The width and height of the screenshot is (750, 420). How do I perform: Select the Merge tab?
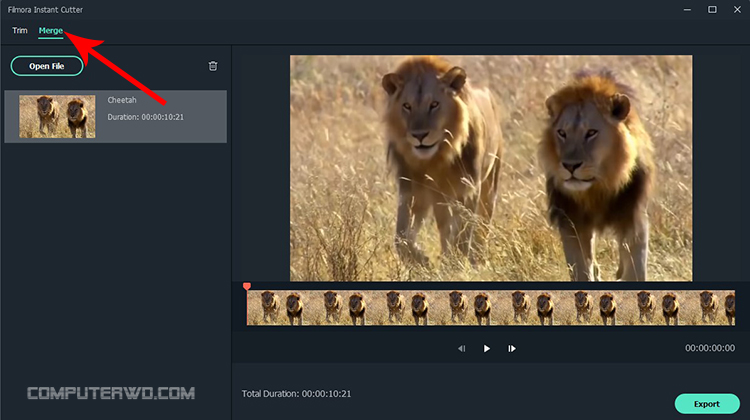coord(51,31)
